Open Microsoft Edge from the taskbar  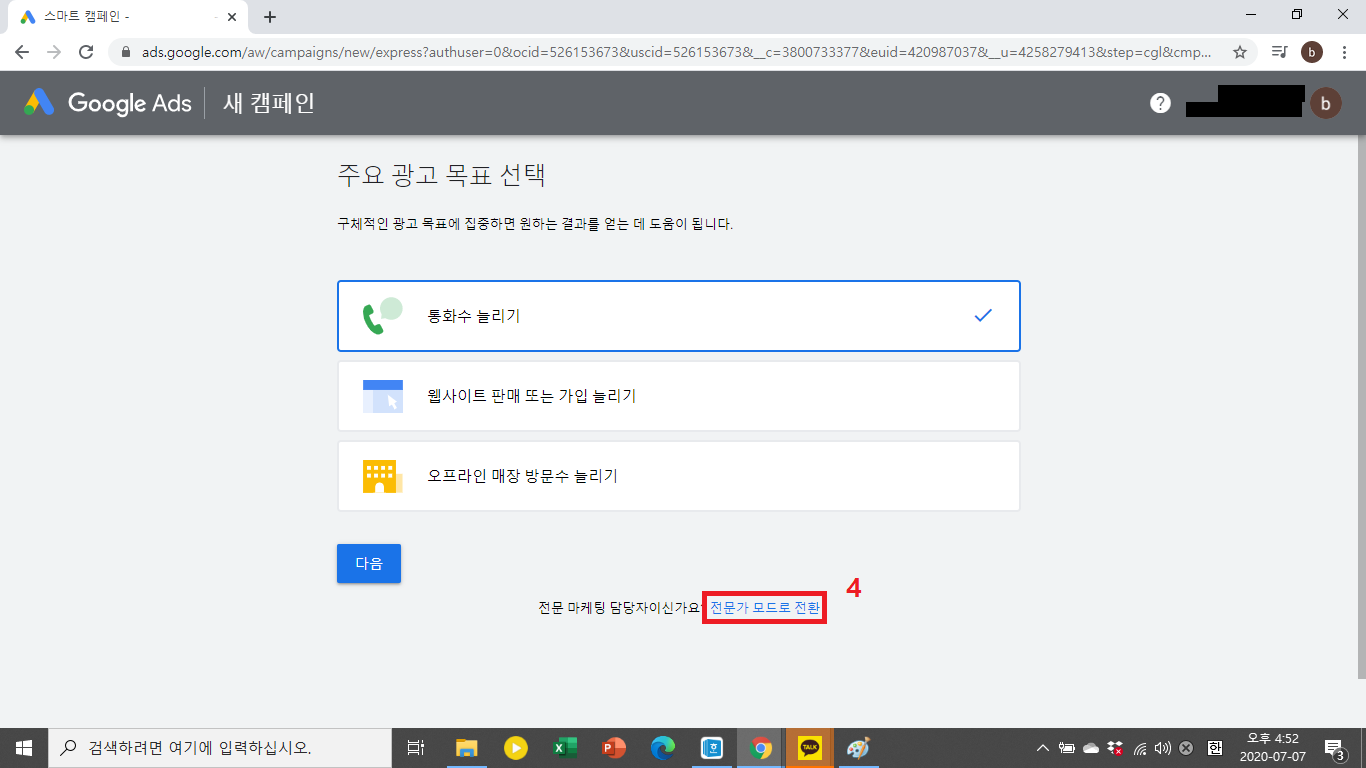(x=663, y=748)
